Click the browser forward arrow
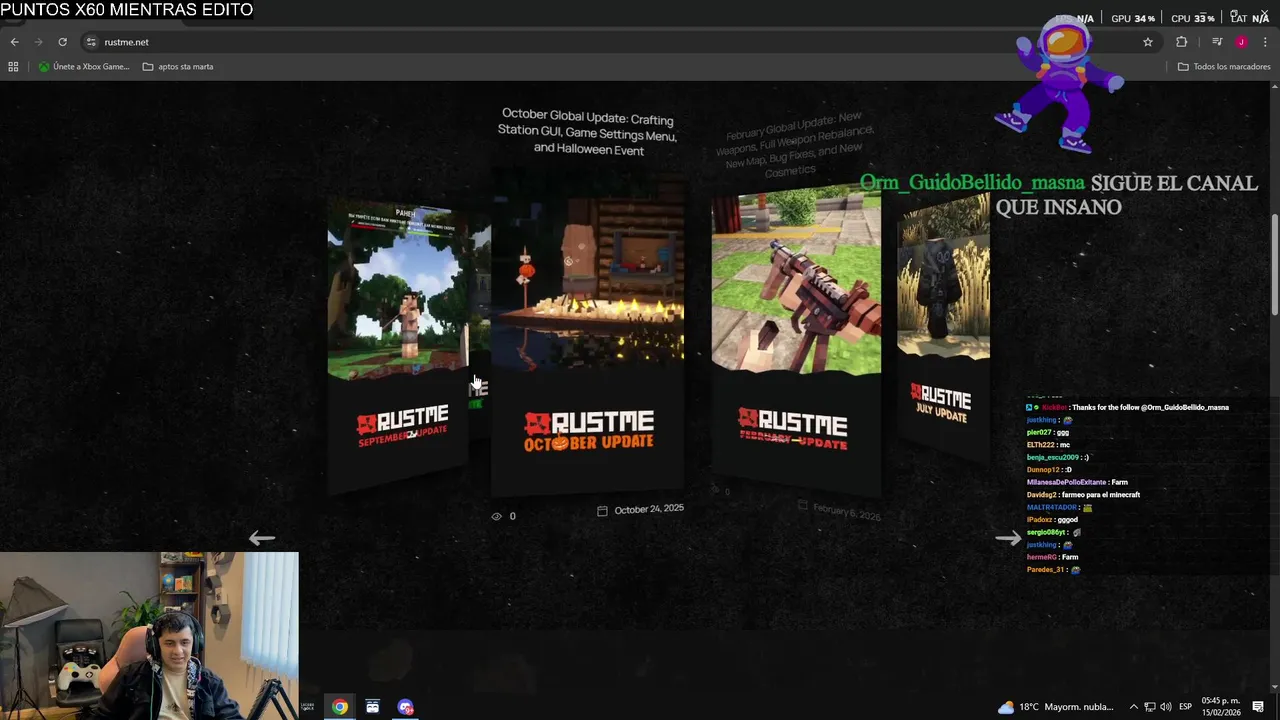Screen dimensions: 1280x720 tap(38, 42)
